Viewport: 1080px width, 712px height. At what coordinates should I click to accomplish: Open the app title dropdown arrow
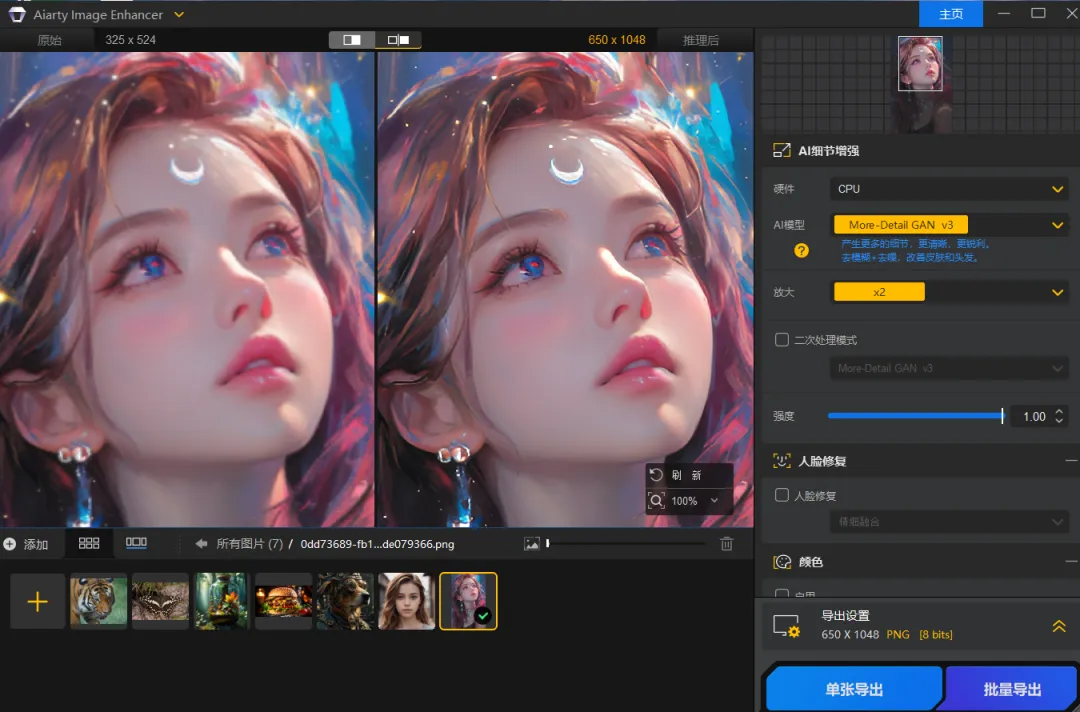(179, 14)
